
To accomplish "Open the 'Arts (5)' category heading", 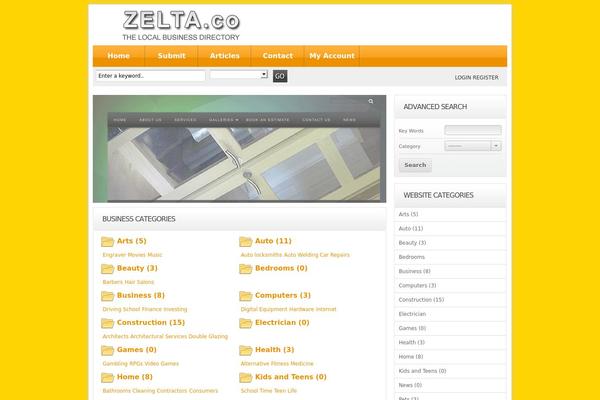I will point(132,241).
